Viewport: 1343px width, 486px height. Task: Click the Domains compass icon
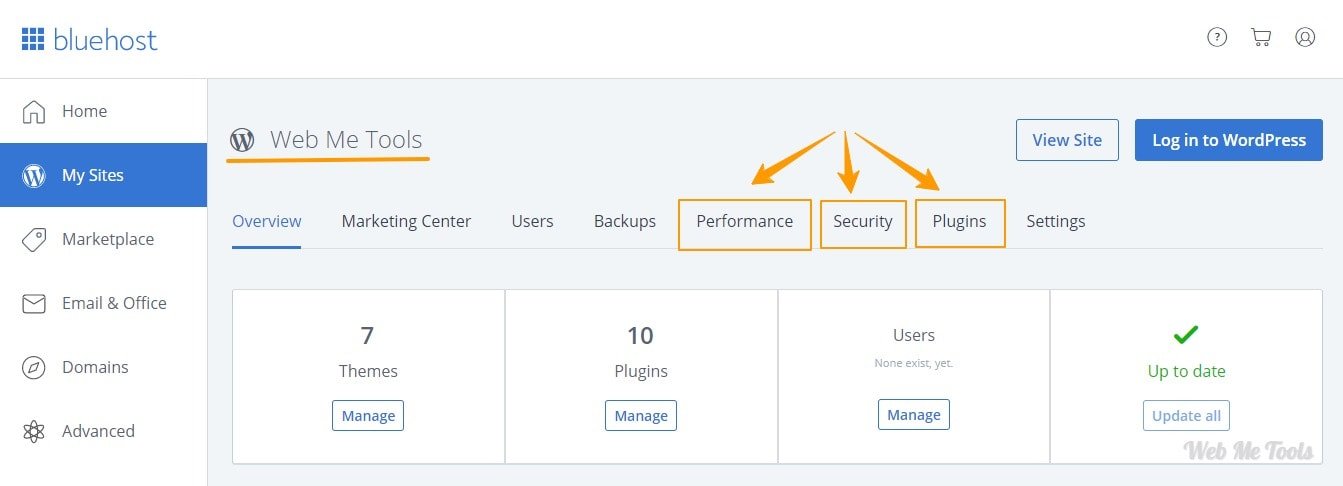[x=34, y=367]
